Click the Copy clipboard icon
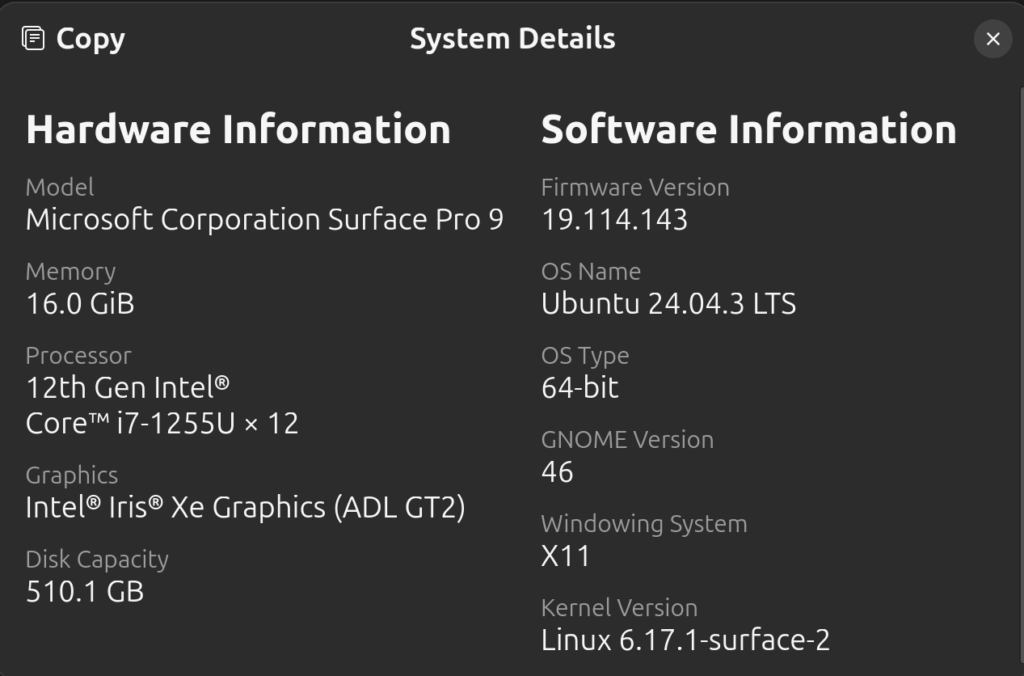 [x=33, y=39]
